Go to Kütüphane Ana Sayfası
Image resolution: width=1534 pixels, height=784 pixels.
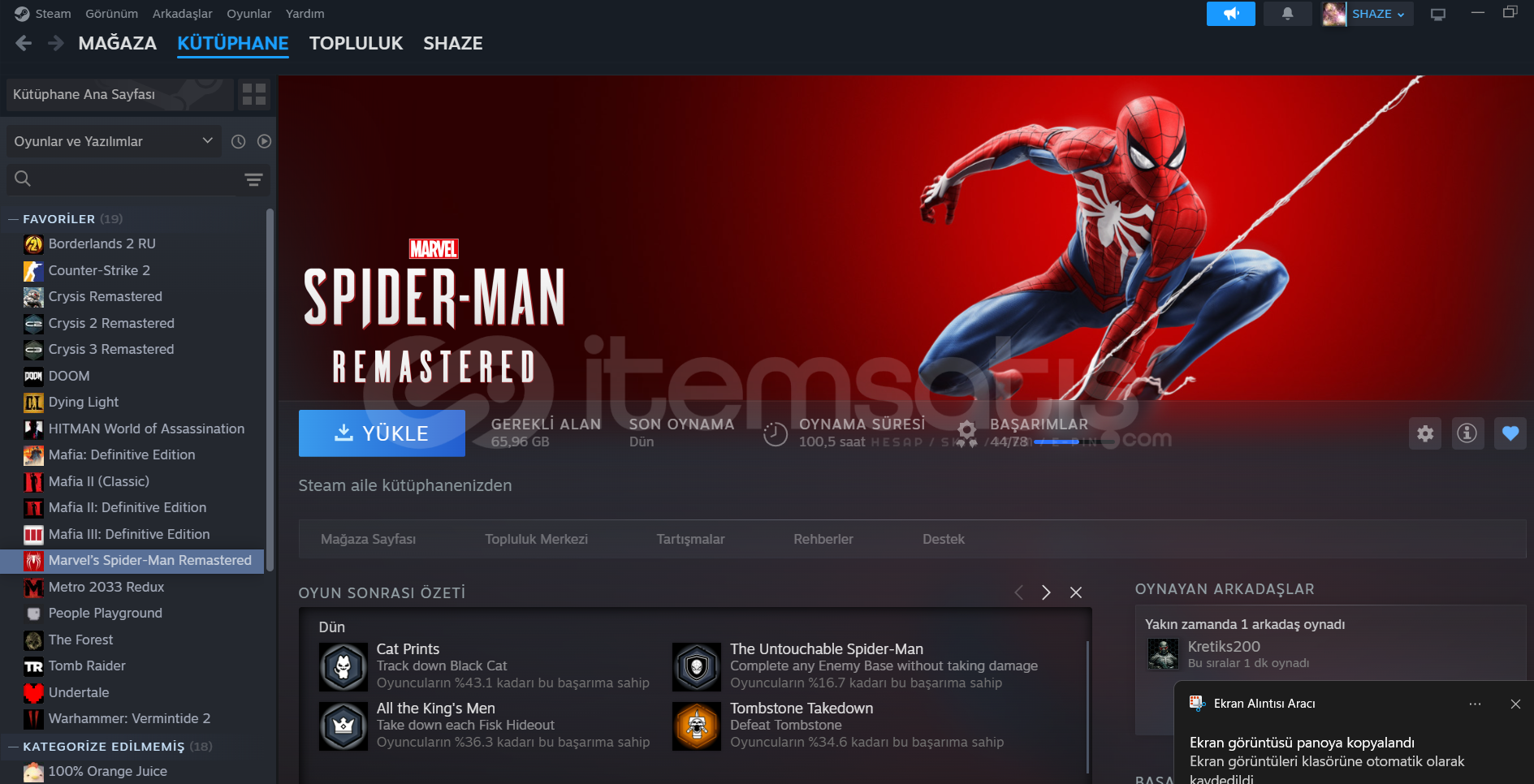coord(119,94)
